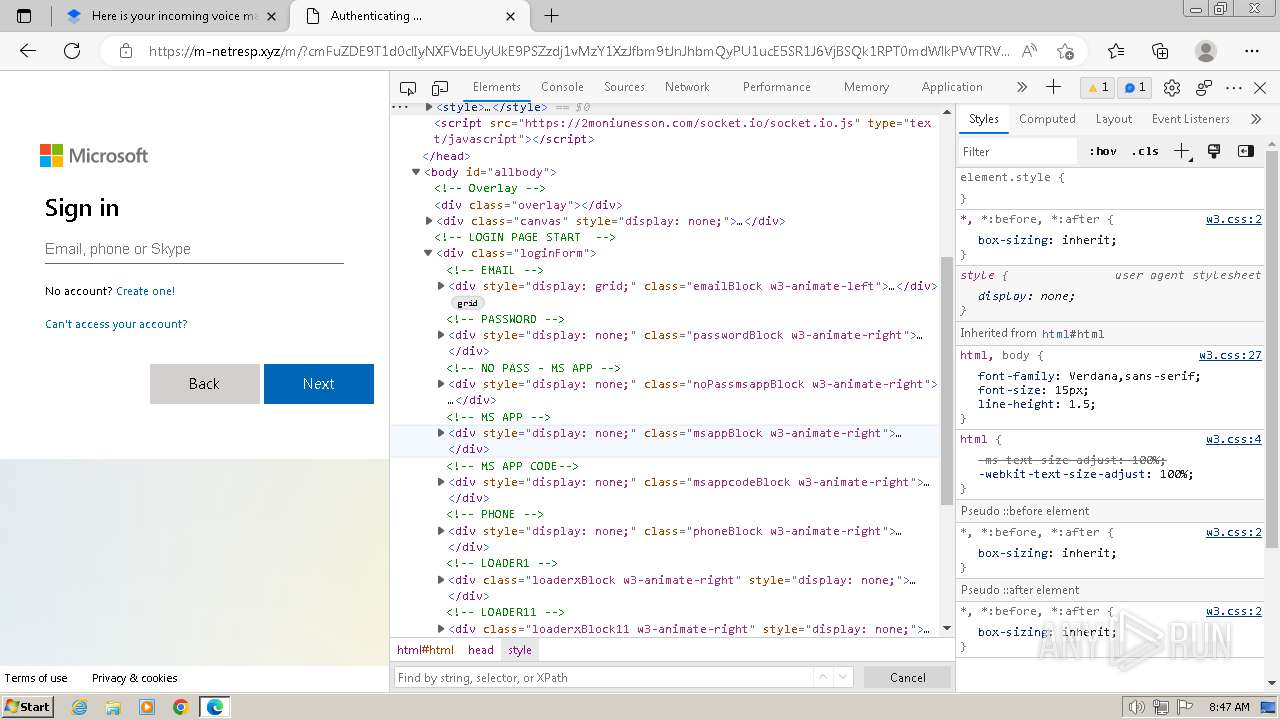
Task: Click the Elements panel vertical scrollbar
Action: (947, 380)
